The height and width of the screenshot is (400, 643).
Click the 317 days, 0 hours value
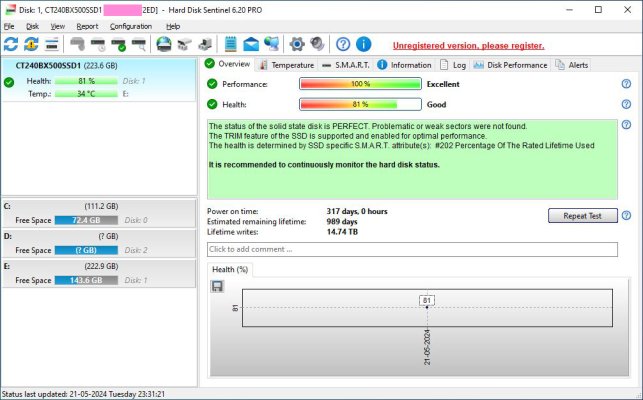[357, 211]
